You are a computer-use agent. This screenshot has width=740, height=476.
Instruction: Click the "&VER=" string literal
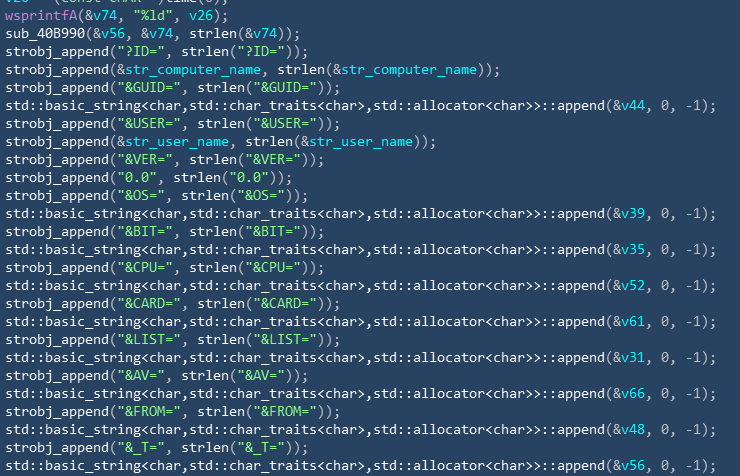pos(145,159)
